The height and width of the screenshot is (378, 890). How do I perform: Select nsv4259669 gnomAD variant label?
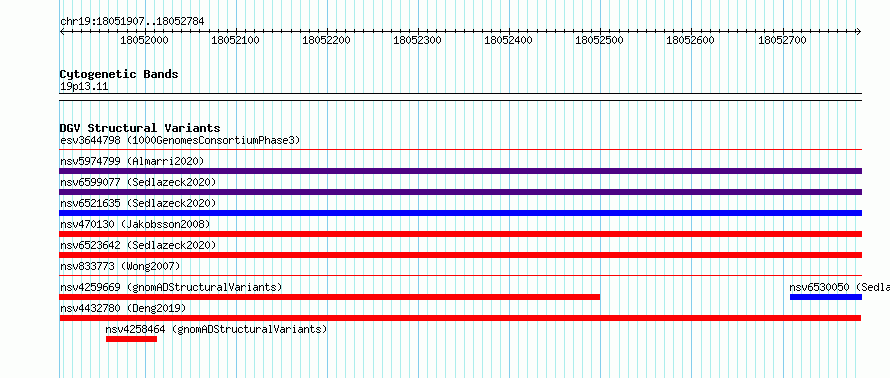click(x=171, y=287)
